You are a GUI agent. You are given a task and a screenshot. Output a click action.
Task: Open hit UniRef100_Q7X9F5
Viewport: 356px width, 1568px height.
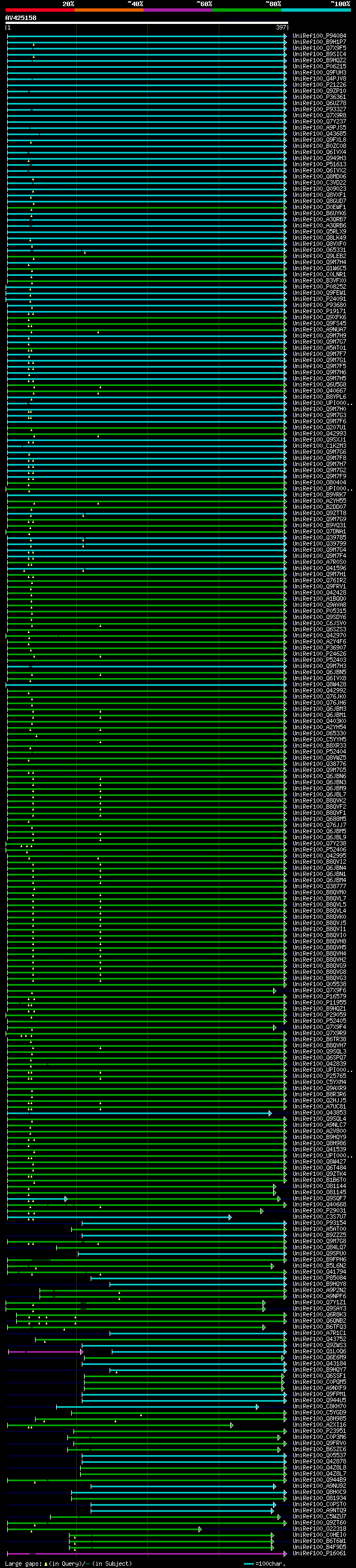click(x=319, y=48)
